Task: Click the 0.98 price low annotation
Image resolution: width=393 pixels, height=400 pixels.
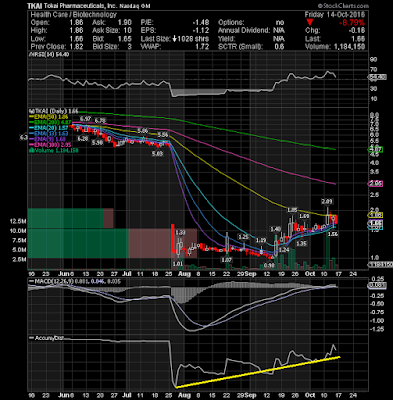Action: pos(269,265)
